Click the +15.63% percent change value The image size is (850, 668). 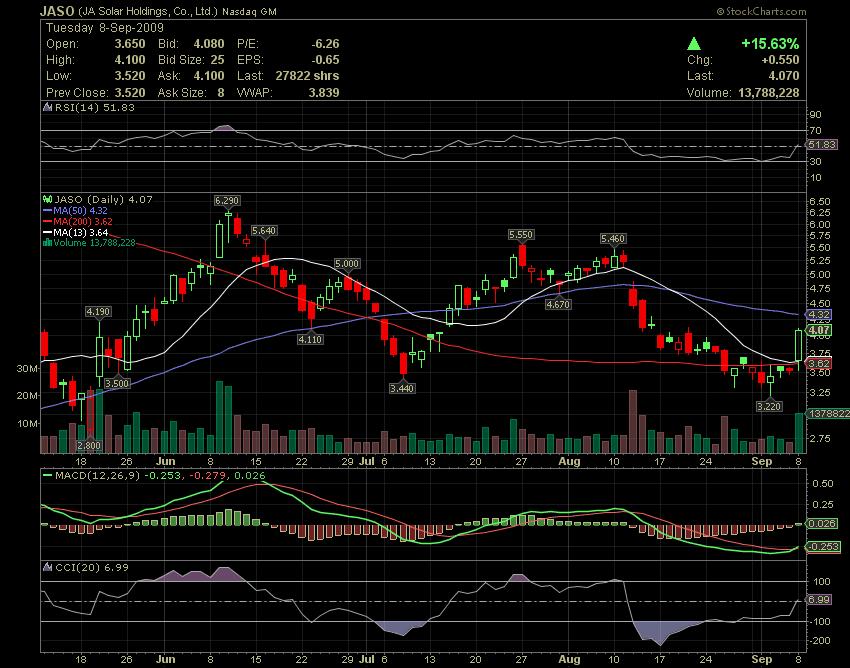click(x=770, y=44)
